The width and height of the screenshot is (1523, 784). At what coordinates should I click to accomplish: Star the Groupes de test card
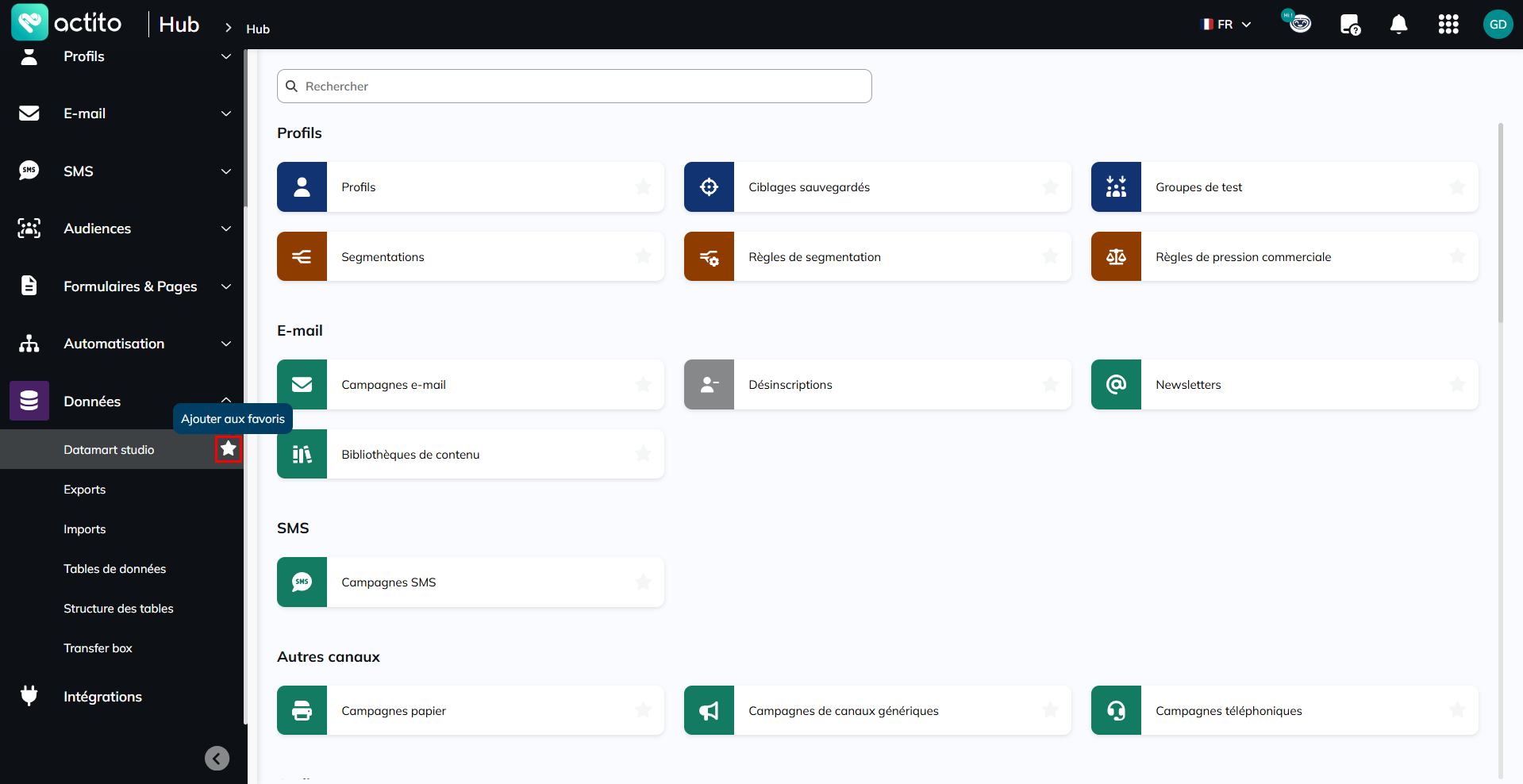(1457, 187)
